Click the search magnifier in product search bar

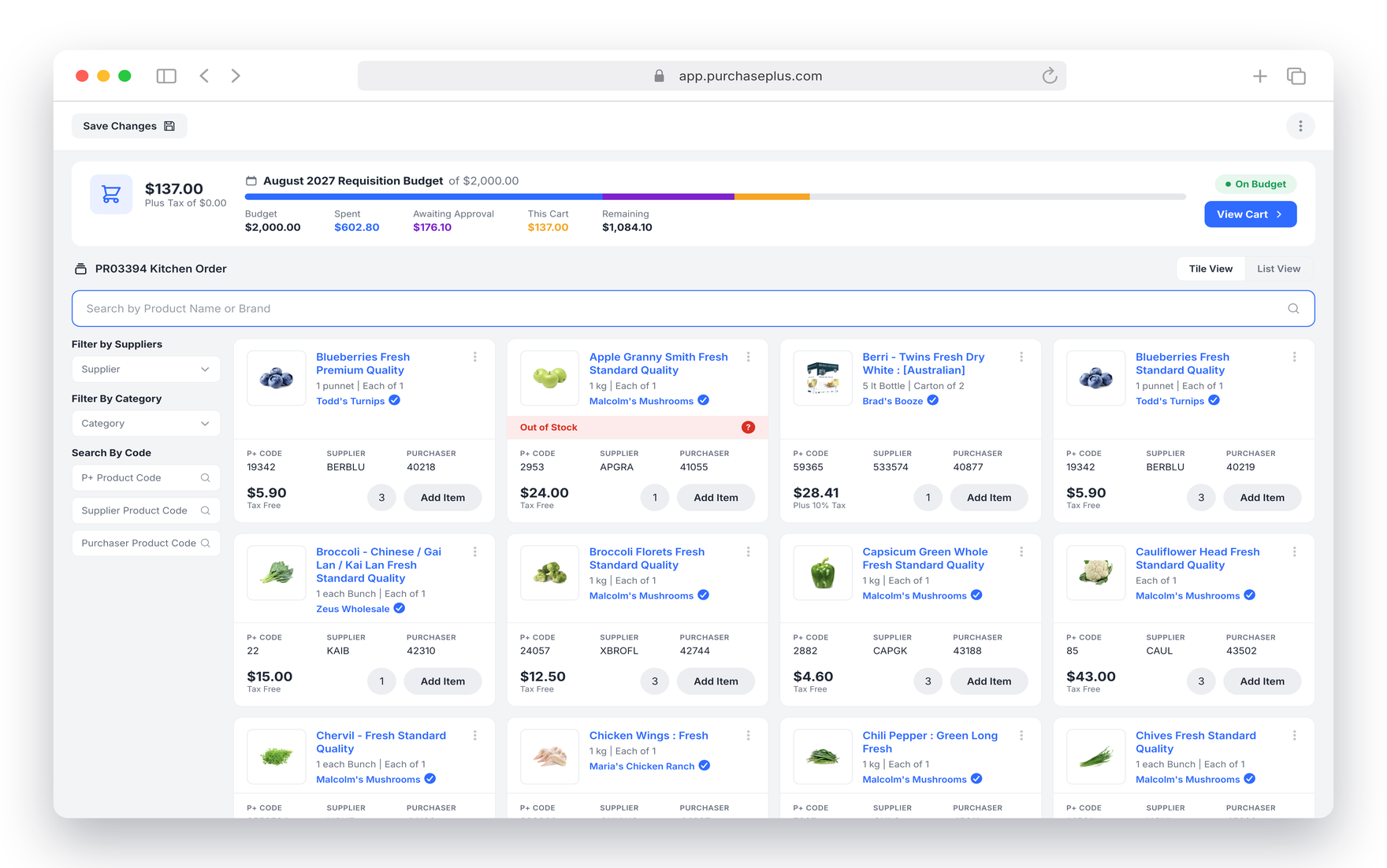[1293, 309]
